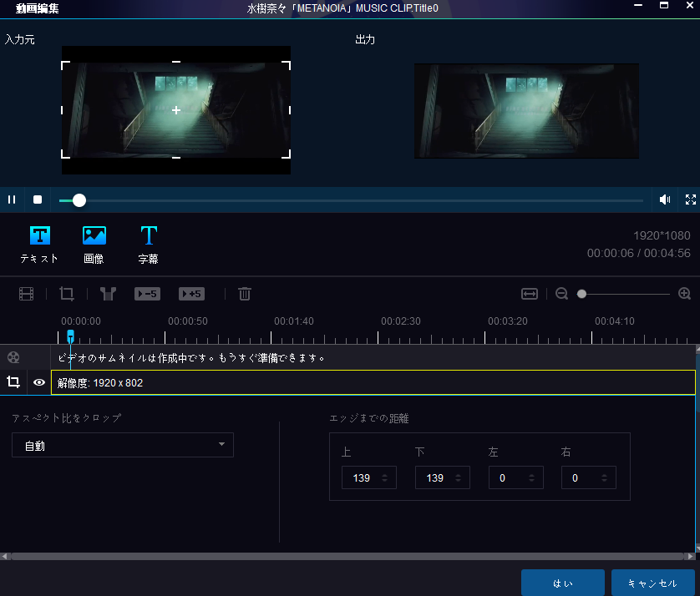The width and height of the screenshot is (700, 596).
Task: Click the scrollbar right arrow
Action: click(x=690, y=556)
